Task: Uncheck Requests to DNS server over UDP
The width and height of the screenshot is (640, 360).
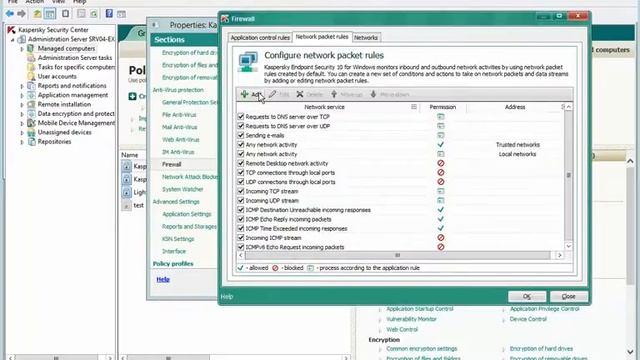Action: click(x=241, y=126)
